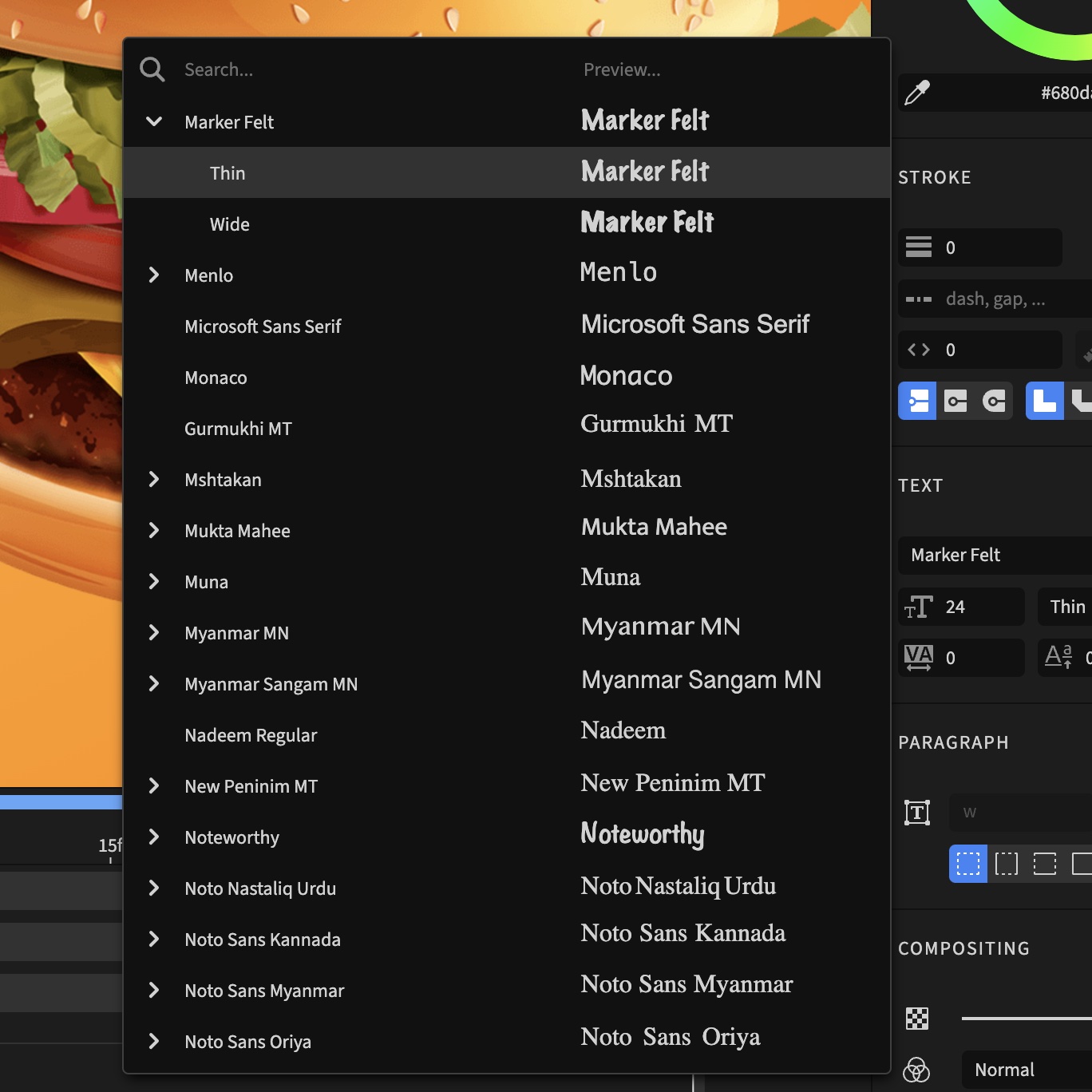This screenshot has width=1092, height=1092.
Task: Expand the Muna font family
Action: click(x=154, y=582)
